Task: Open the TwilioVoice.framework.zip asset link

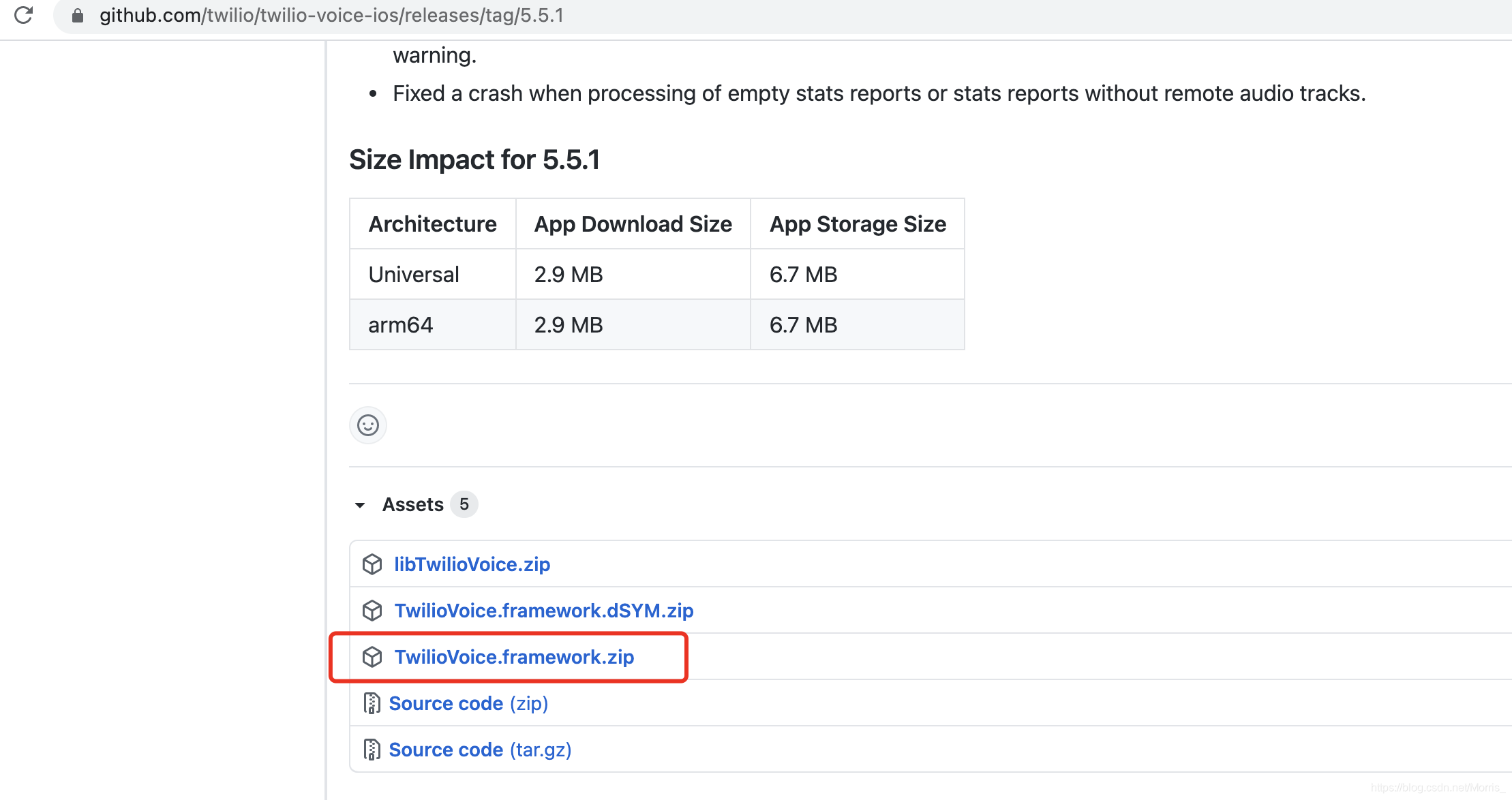Action: point(514,657)
